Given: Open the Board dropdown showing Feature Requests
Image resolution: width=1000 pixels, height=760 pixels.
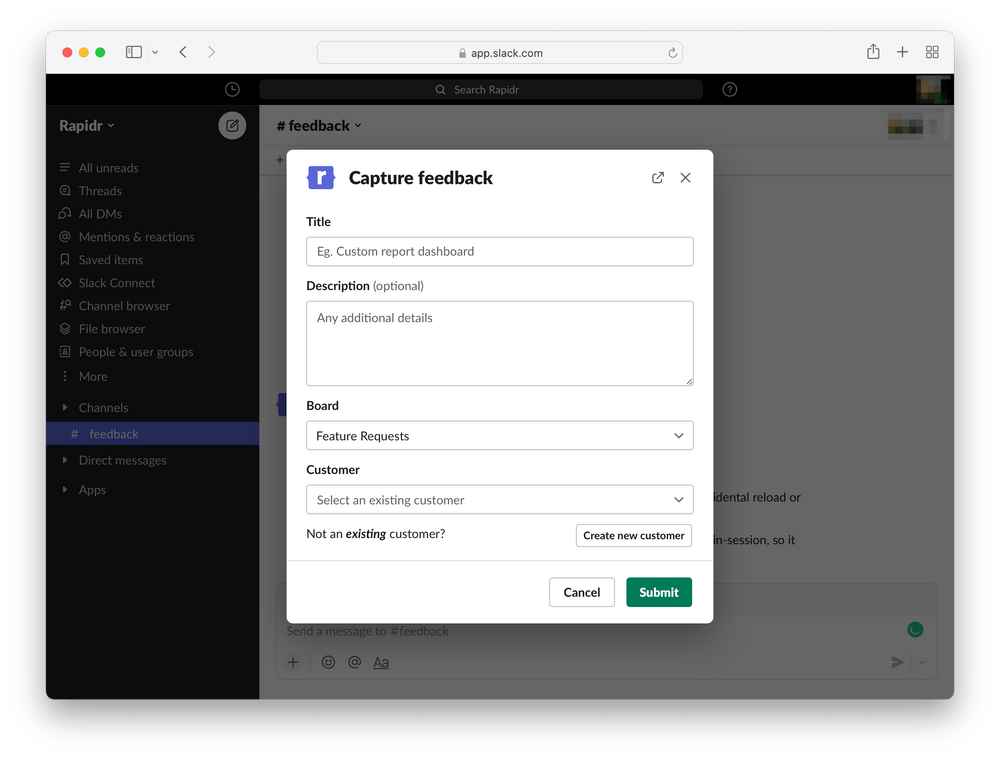Looking at the screenshot, I should tap(500, 435).
